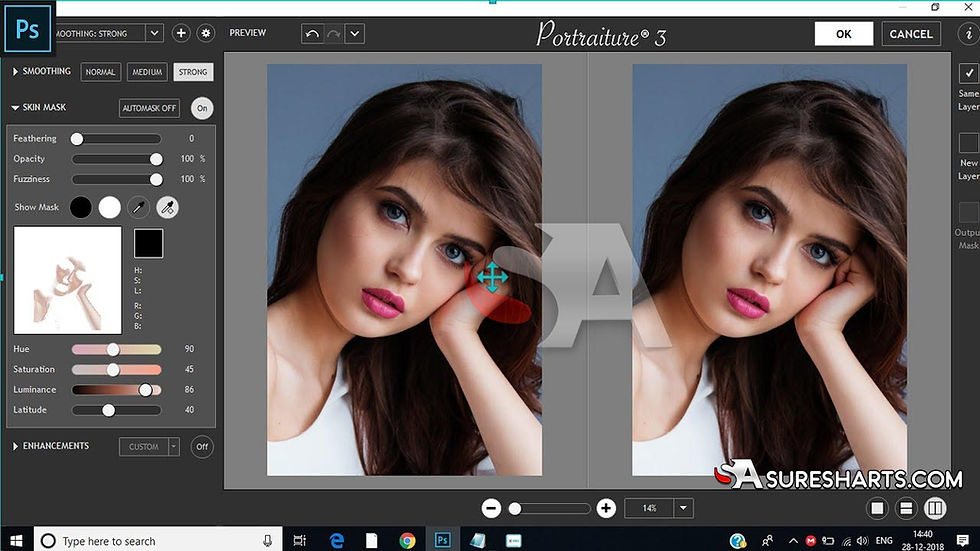Open the notification center icon
Screen dimensions: 980x551
click(963, 540)
